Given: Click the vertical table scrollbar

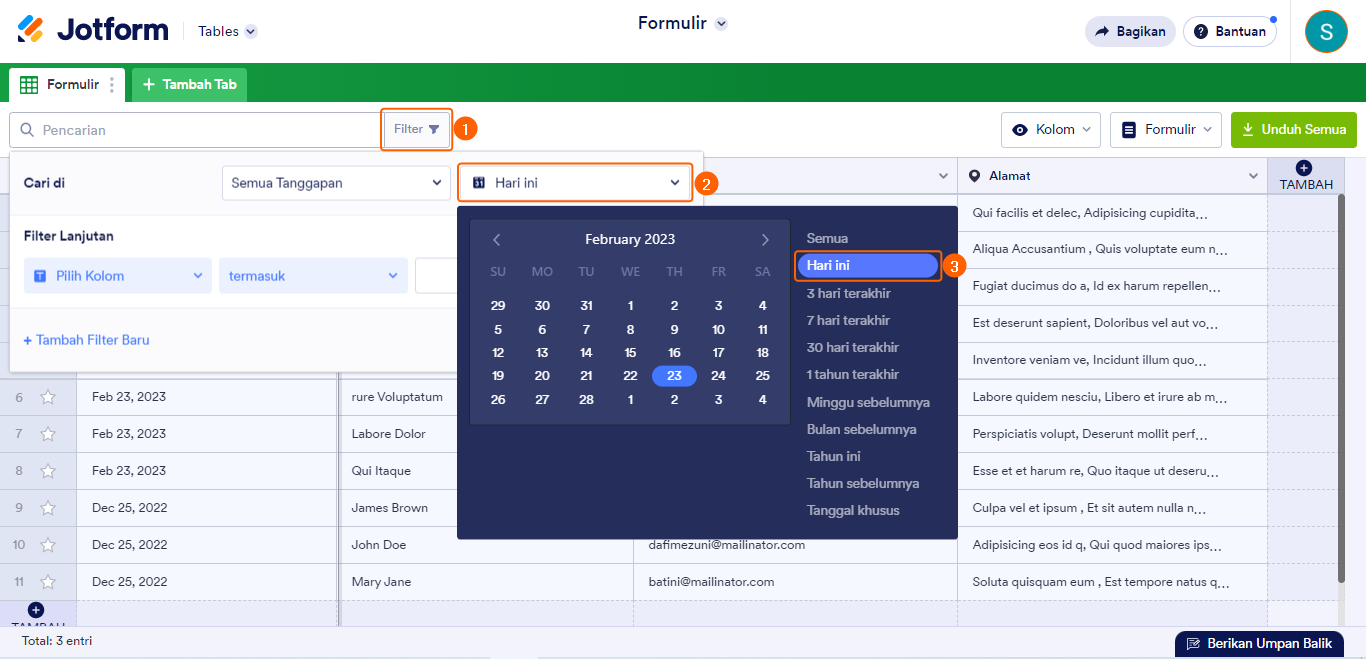Looking at the screenshot, I should [1341, 388].
